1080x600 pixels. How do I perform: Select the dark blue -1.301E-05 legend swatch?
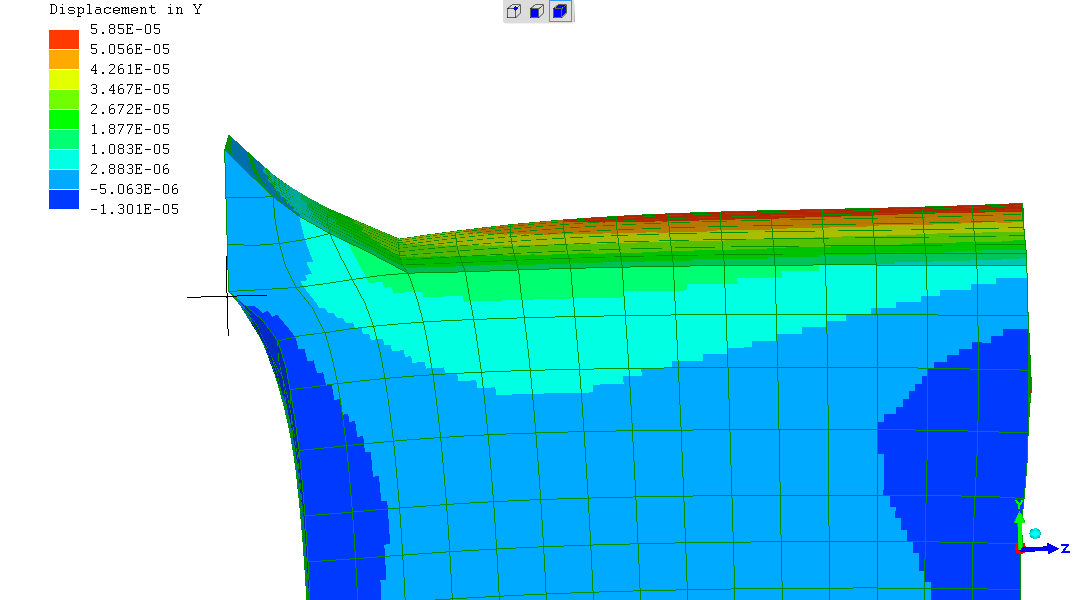pos(64,199)
